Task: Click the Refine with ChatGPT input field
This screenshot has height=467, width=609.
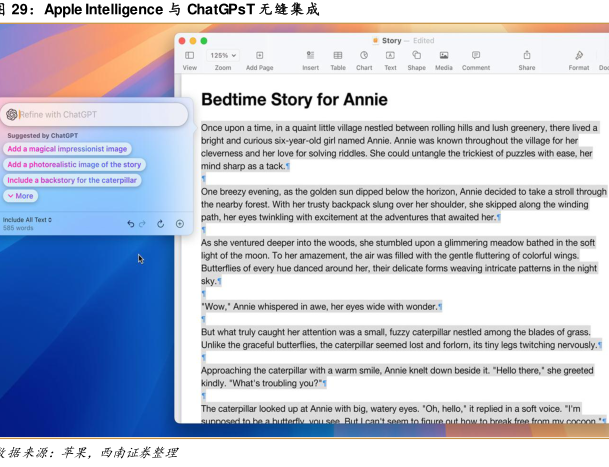Action: tap(100, 115)
